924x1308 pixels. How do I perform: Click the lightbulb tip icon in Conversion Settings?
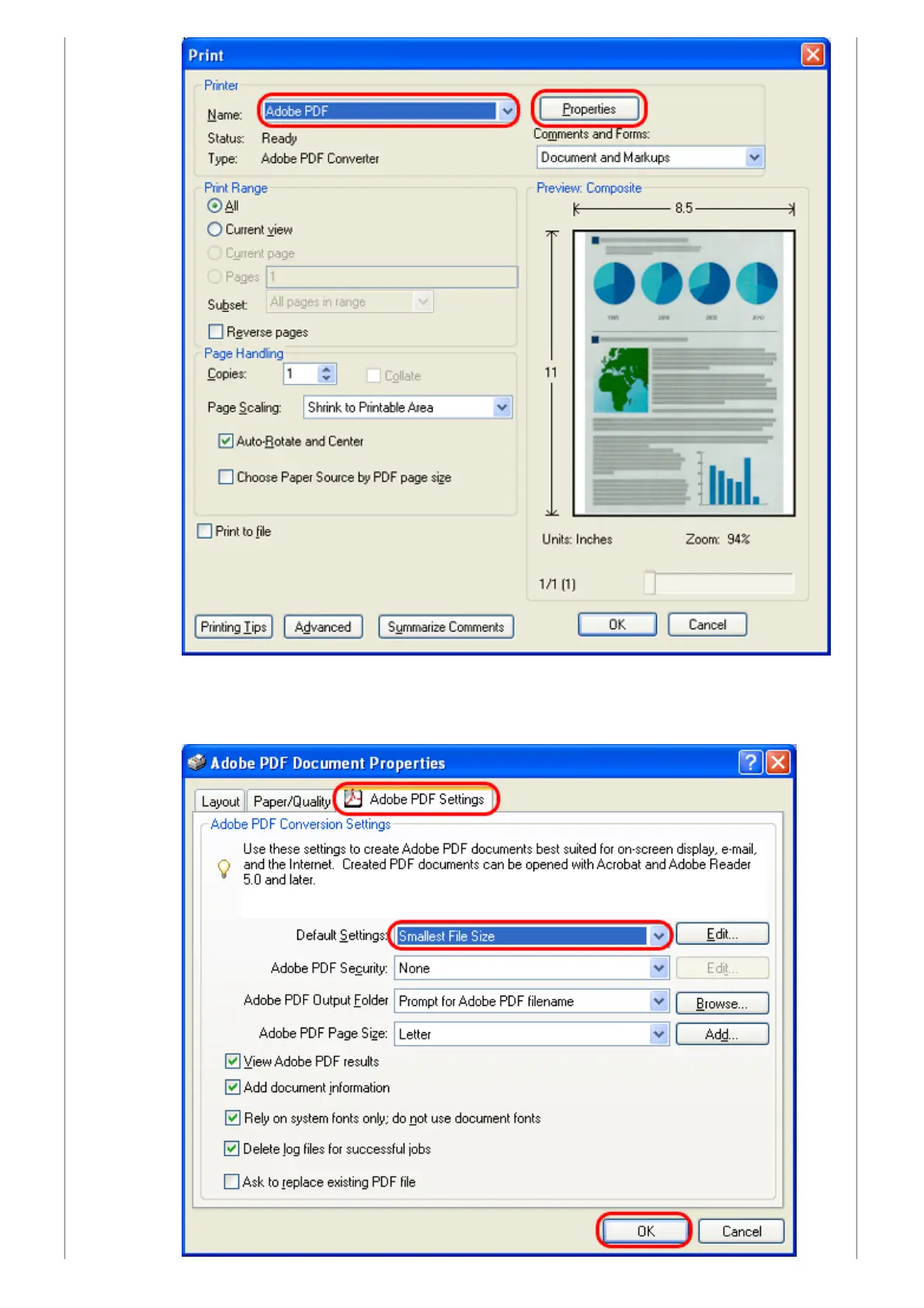coord(224,868)
